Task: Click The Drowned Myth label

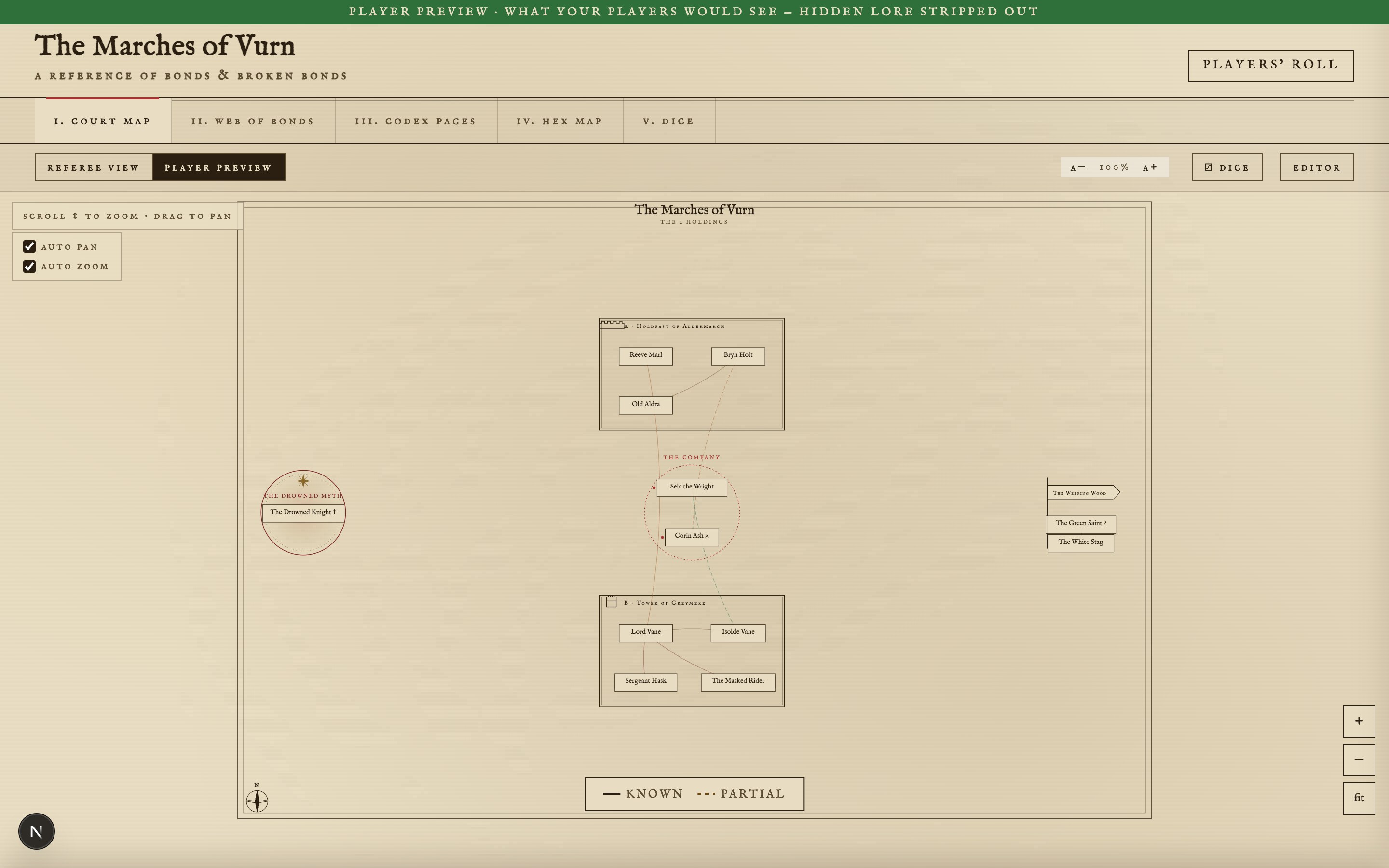Action: [303, 495]
